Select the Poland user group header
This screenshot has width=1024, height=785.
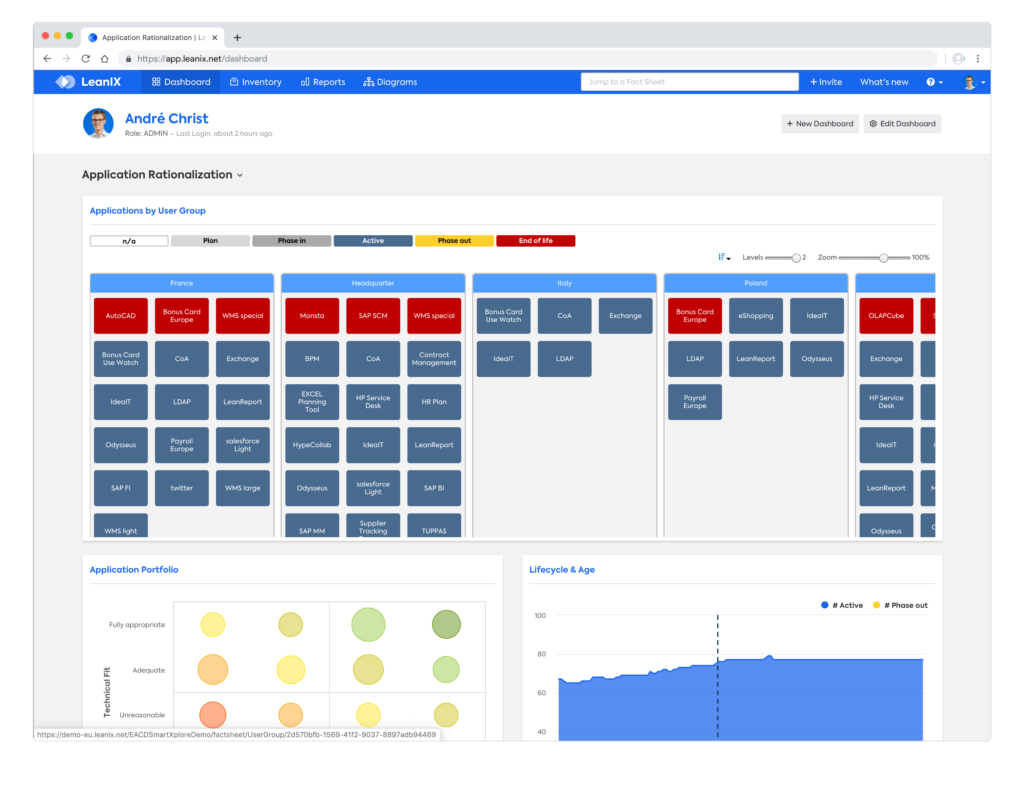point(756,283)
